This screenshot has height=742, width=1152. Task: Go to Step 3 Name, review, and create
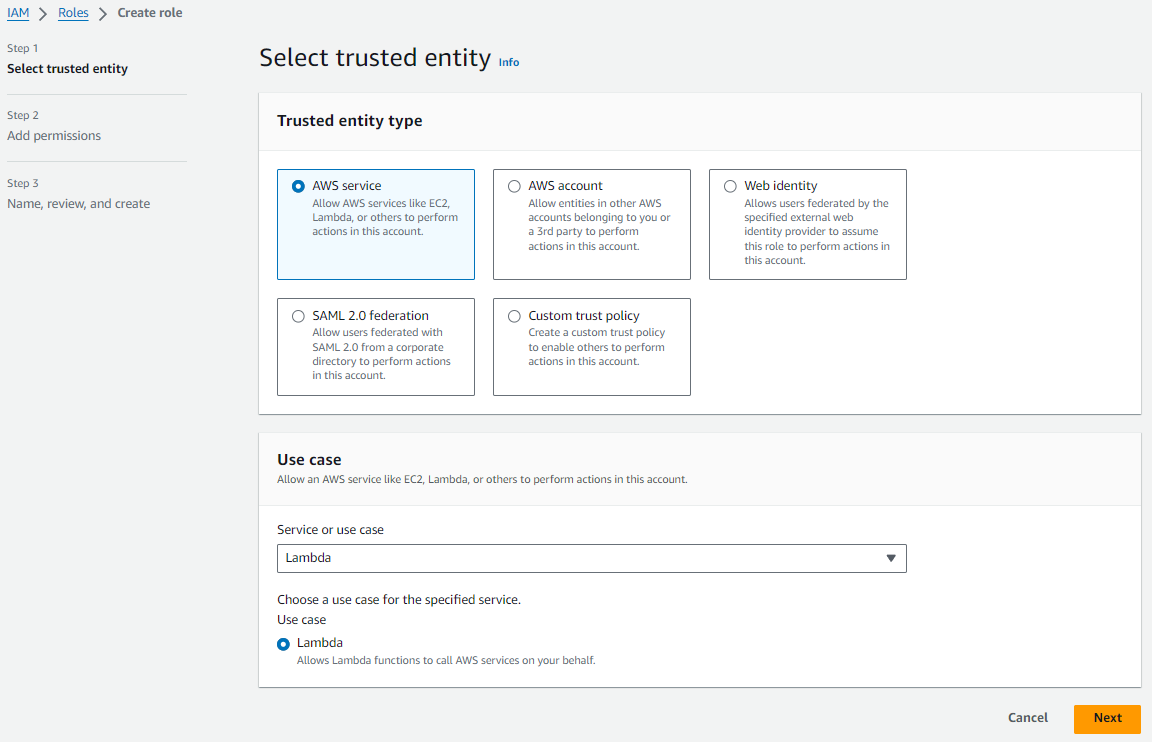point(78,202)
